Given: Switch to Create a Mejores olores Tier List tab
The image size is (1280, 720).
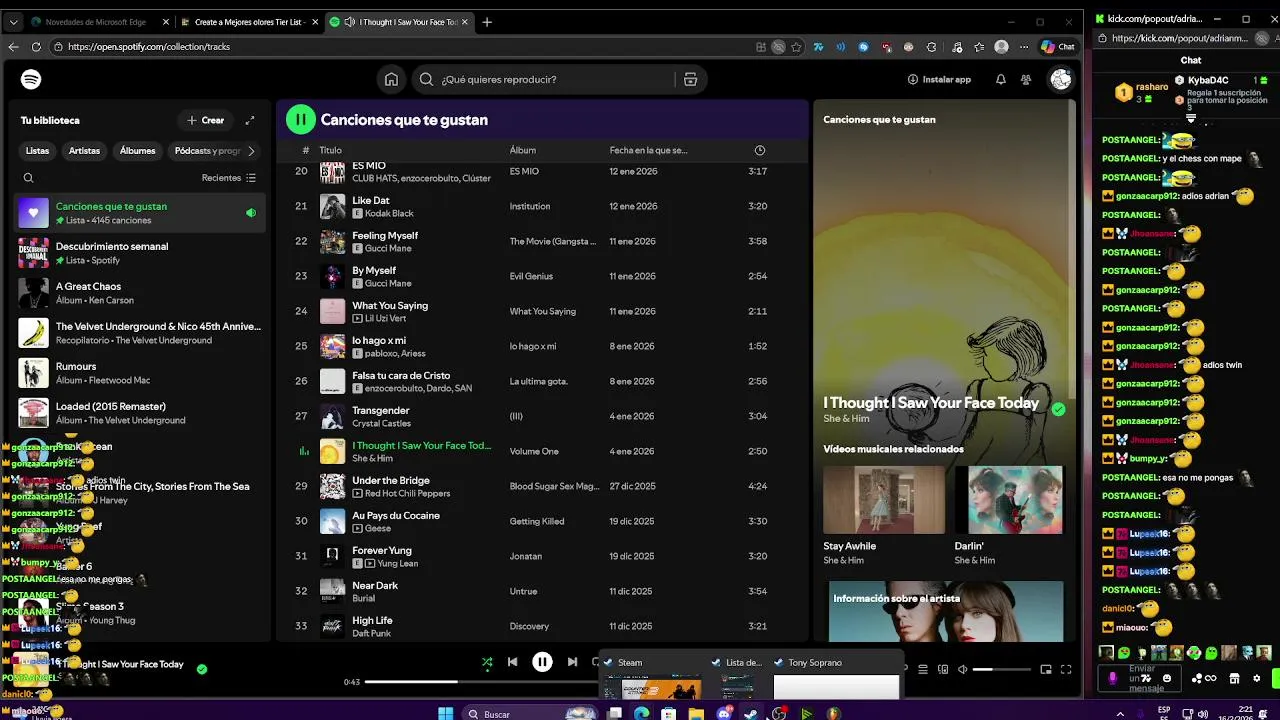Looking at the screenshot, I should (x=250, y=22).
